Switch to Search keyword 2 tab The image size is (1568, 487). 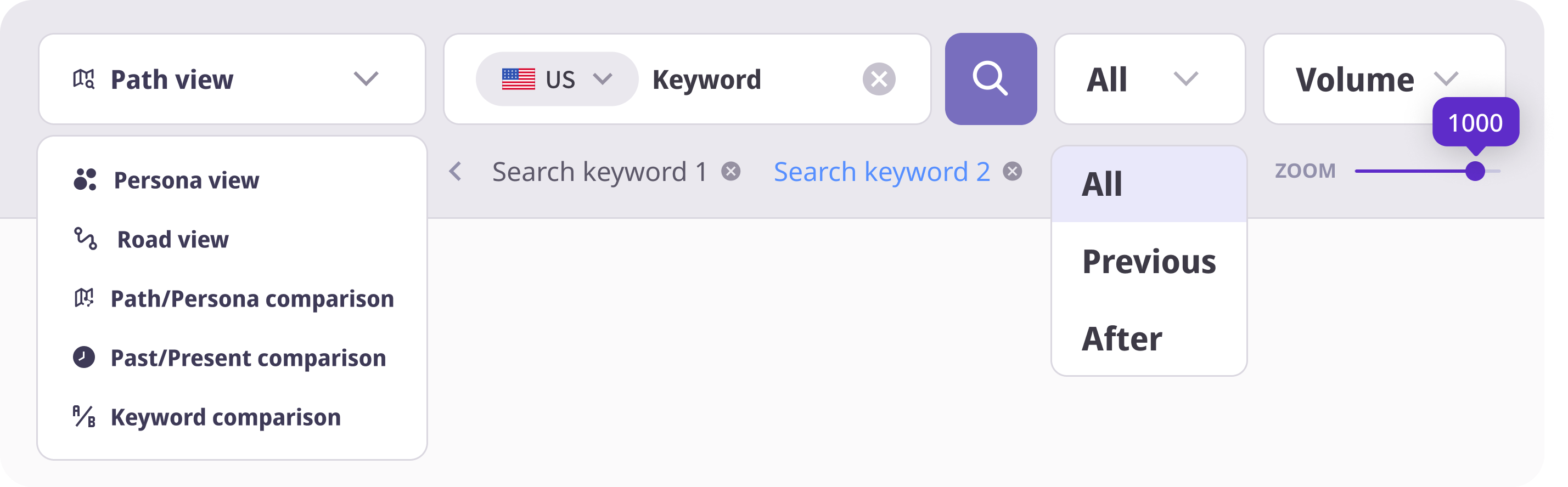(x=881, y=172)
